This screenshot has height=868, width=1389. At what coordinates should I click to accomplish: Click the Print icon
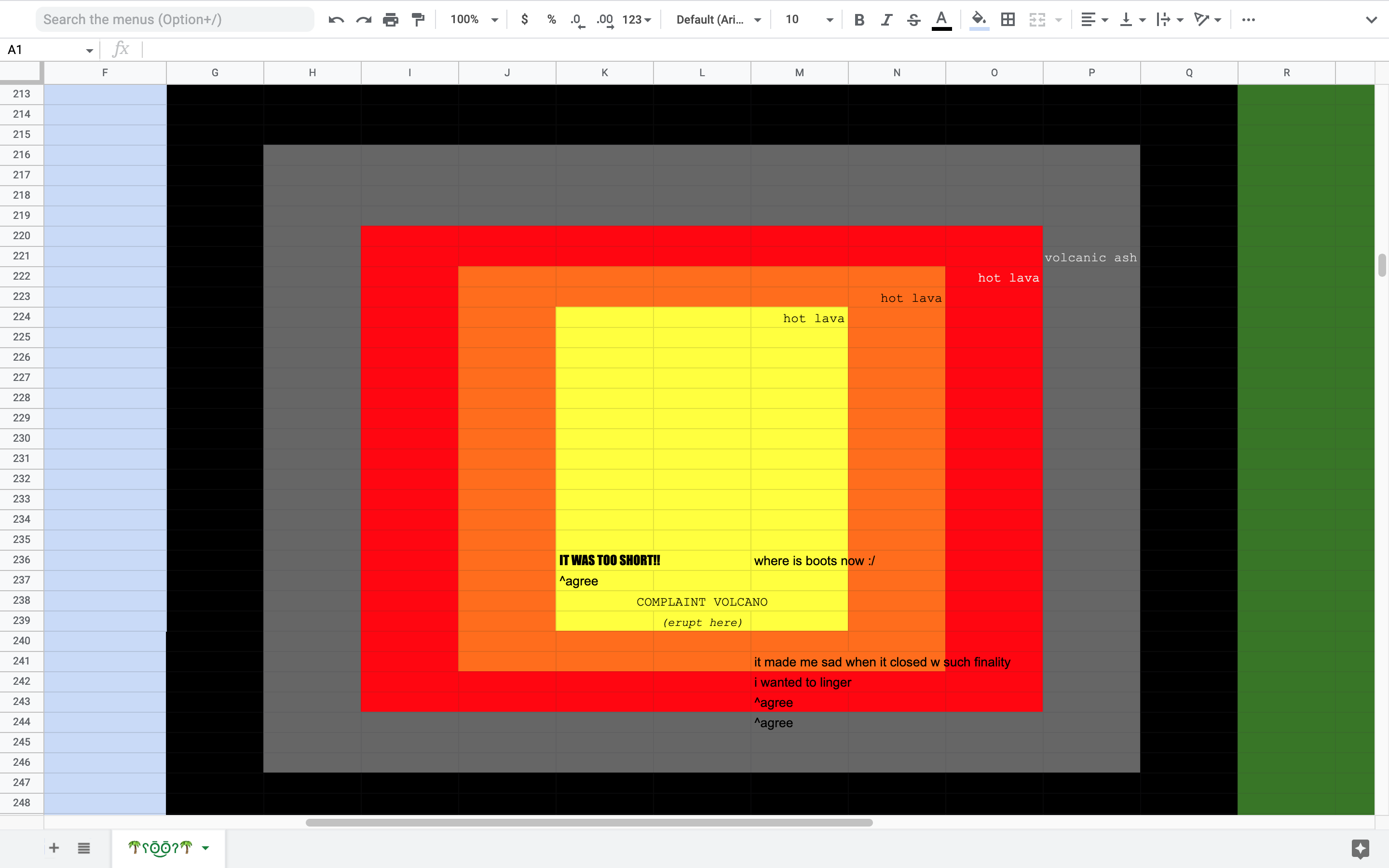390,20
